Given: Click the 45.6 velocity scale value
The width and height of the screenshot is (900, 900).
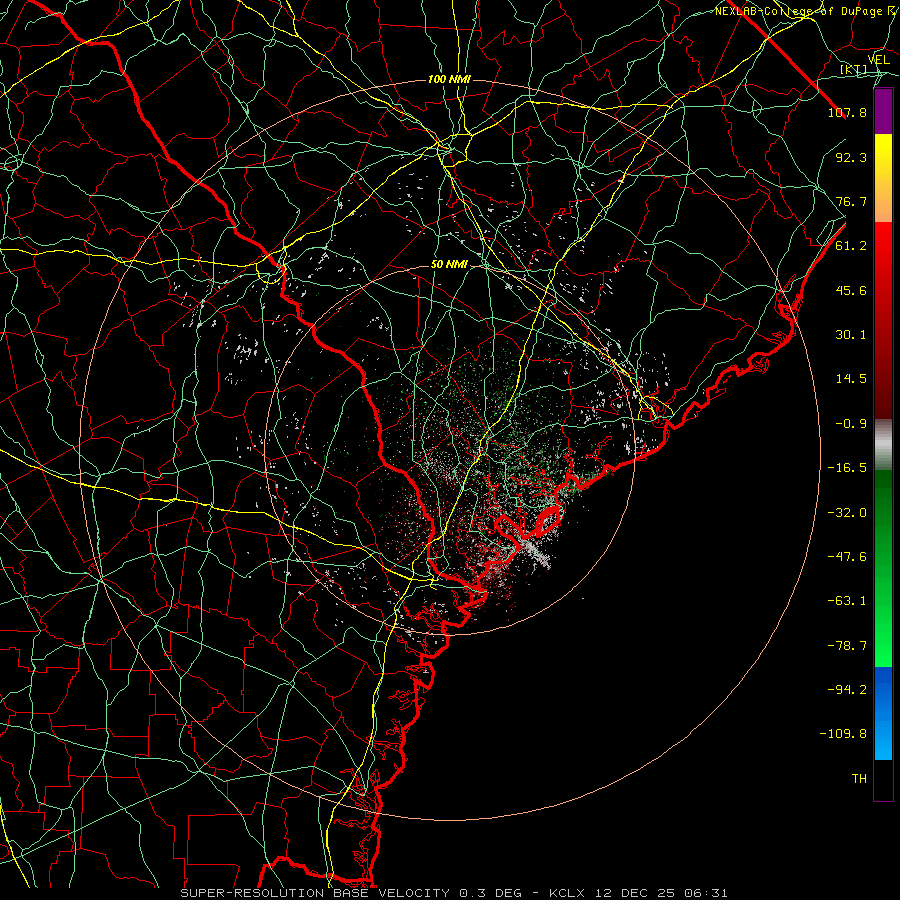Looking at the screenshot, I should pos(851,290).
